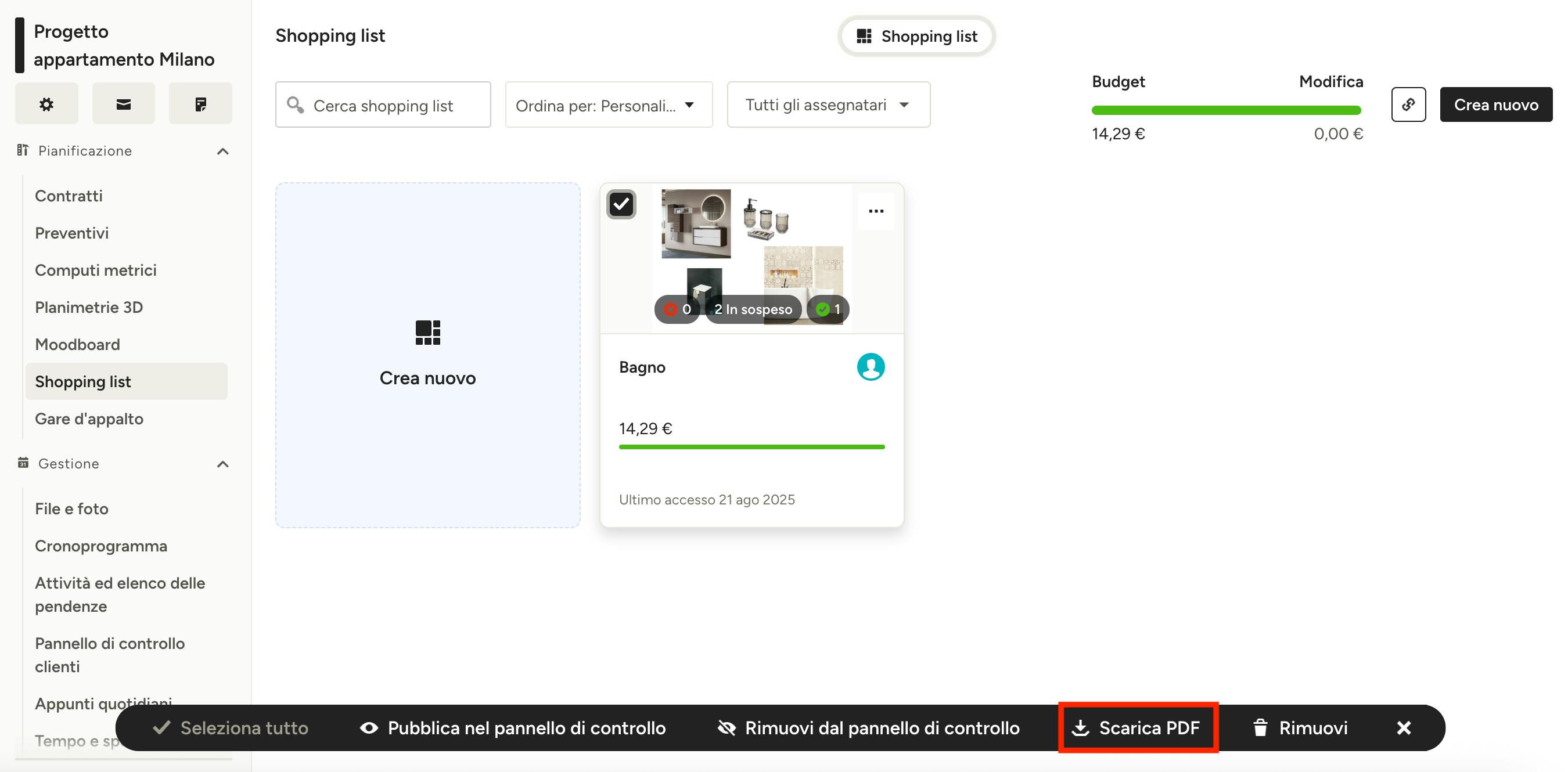
Task: Dismiss the selection bar with X
Action: click(x=1404, y=727)
